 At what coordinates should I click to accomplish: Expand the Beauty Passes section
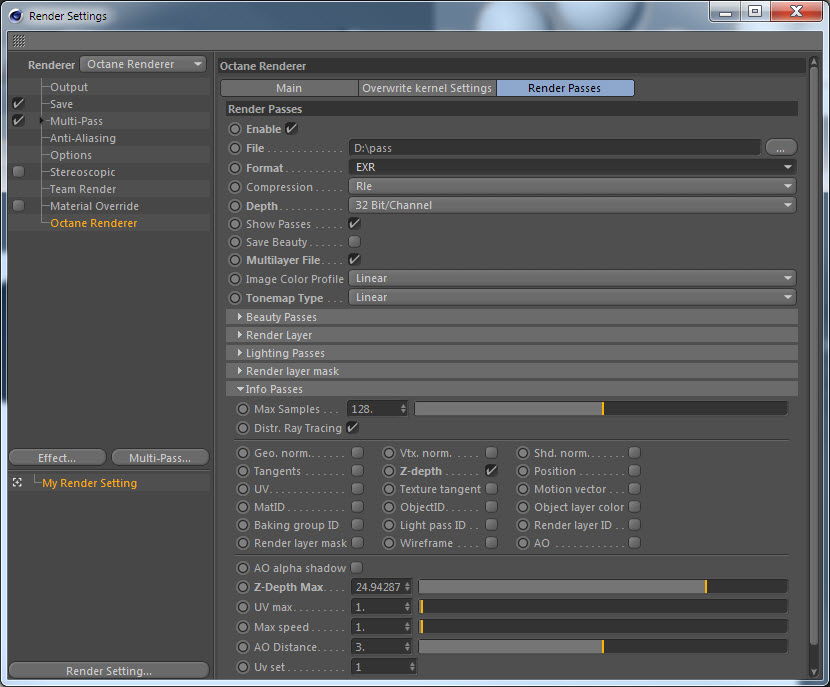coord(240,317)
